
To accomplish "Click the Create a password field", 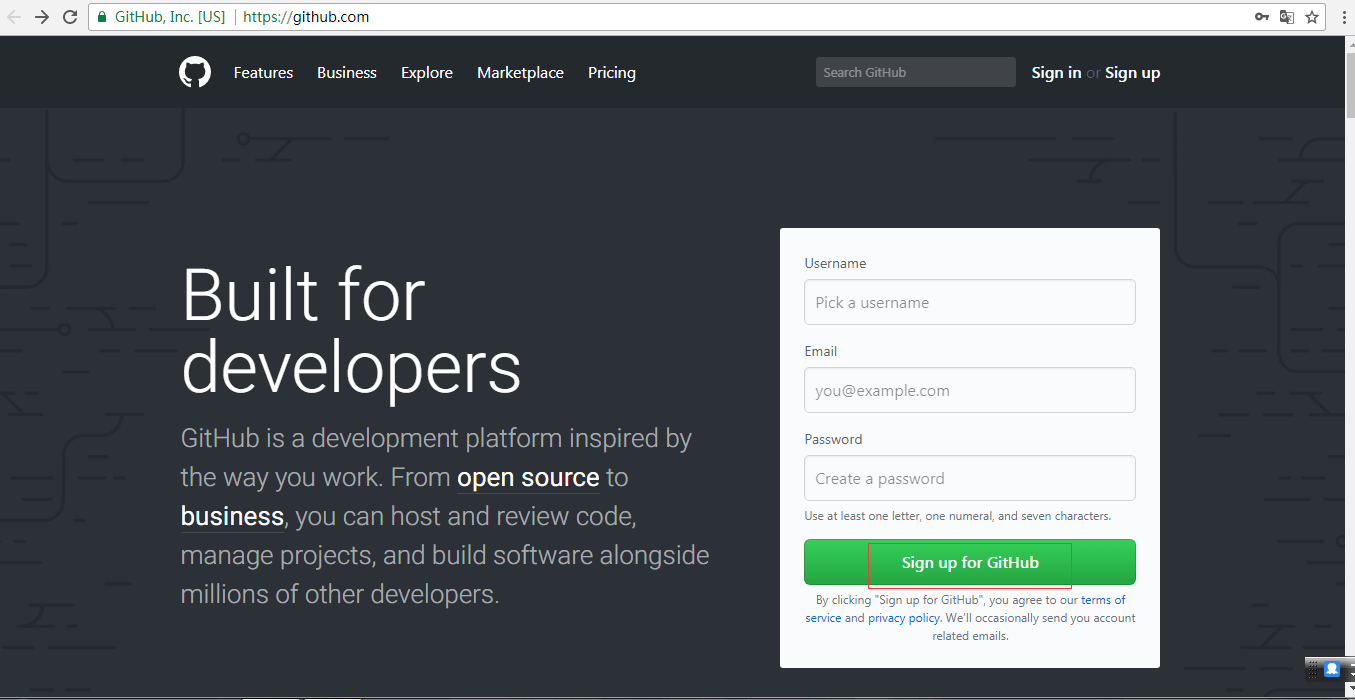I will pos(970,478).
